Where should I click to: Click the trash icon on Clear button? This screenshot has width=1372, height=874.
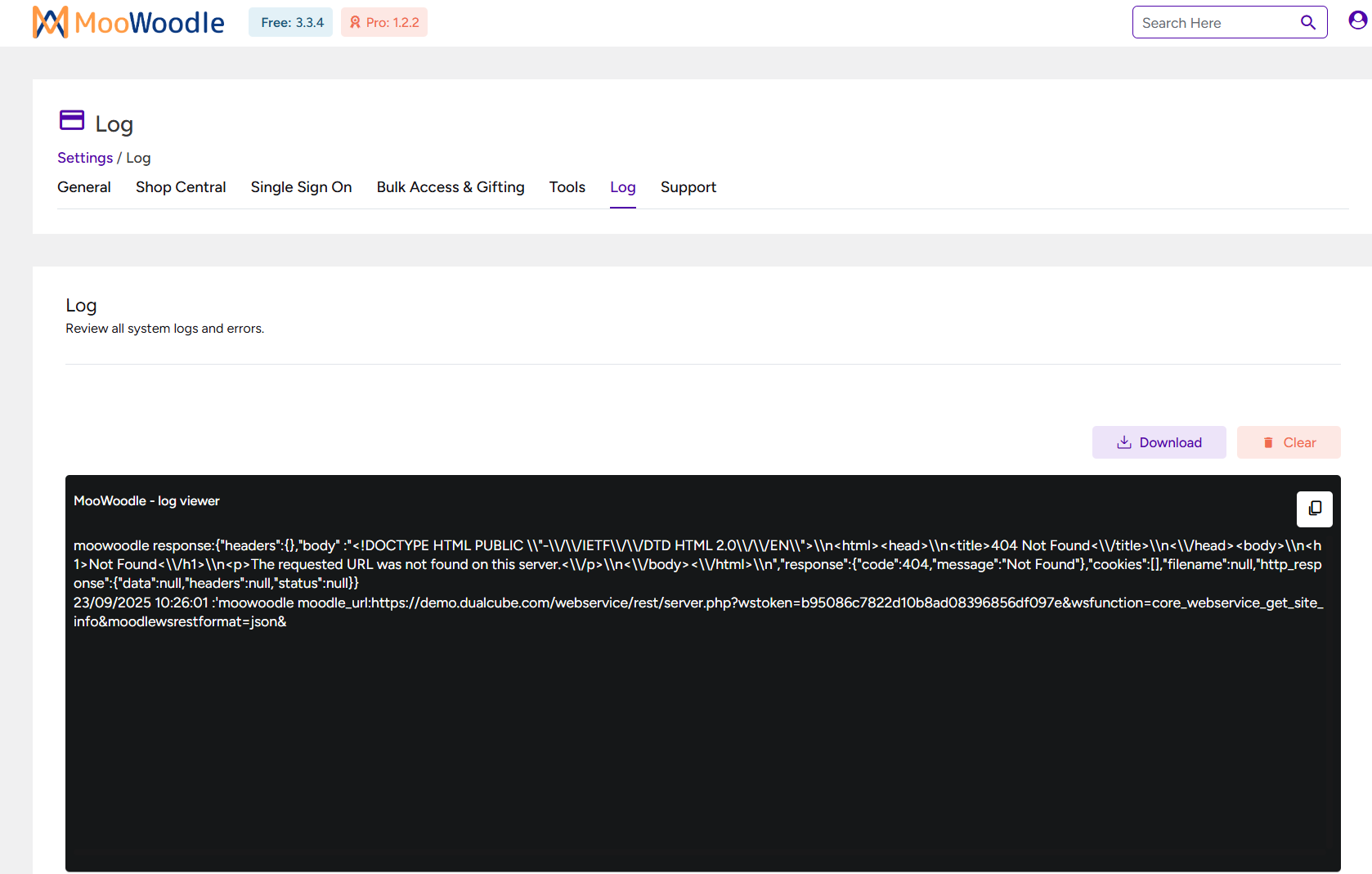[x=1268, y=441]
